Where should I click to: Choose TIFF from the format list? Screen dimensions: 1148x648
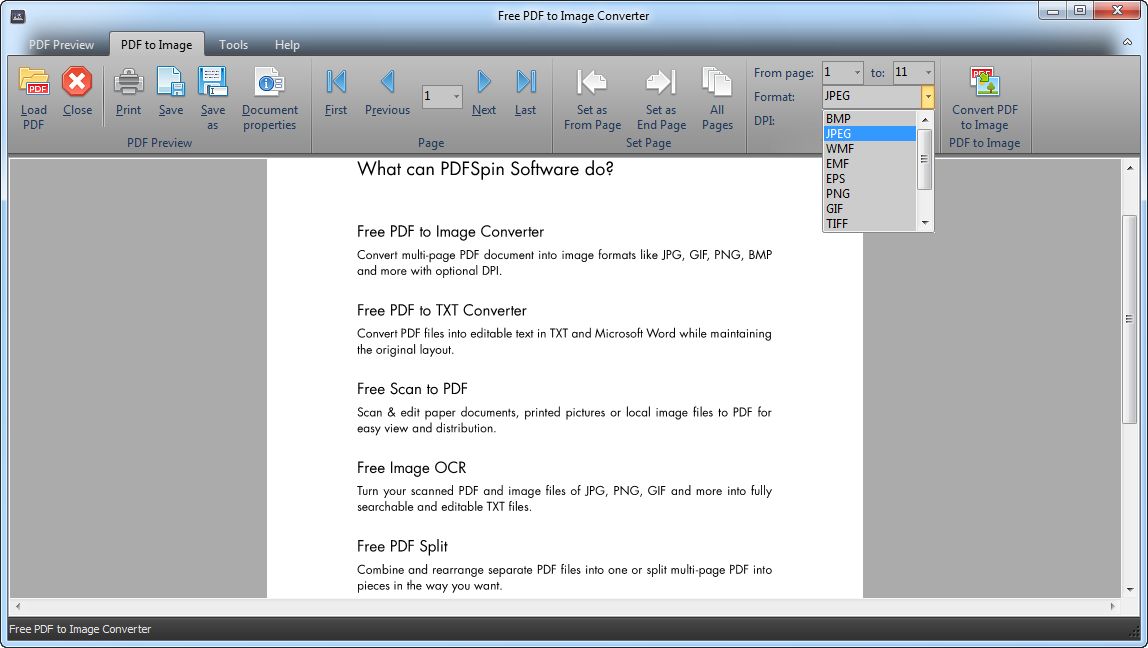tap(870, 224)
